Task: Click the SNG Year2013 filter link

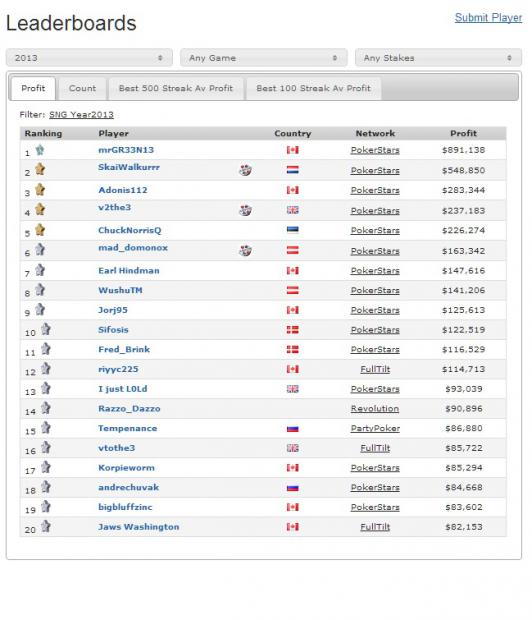Action: 81,115
